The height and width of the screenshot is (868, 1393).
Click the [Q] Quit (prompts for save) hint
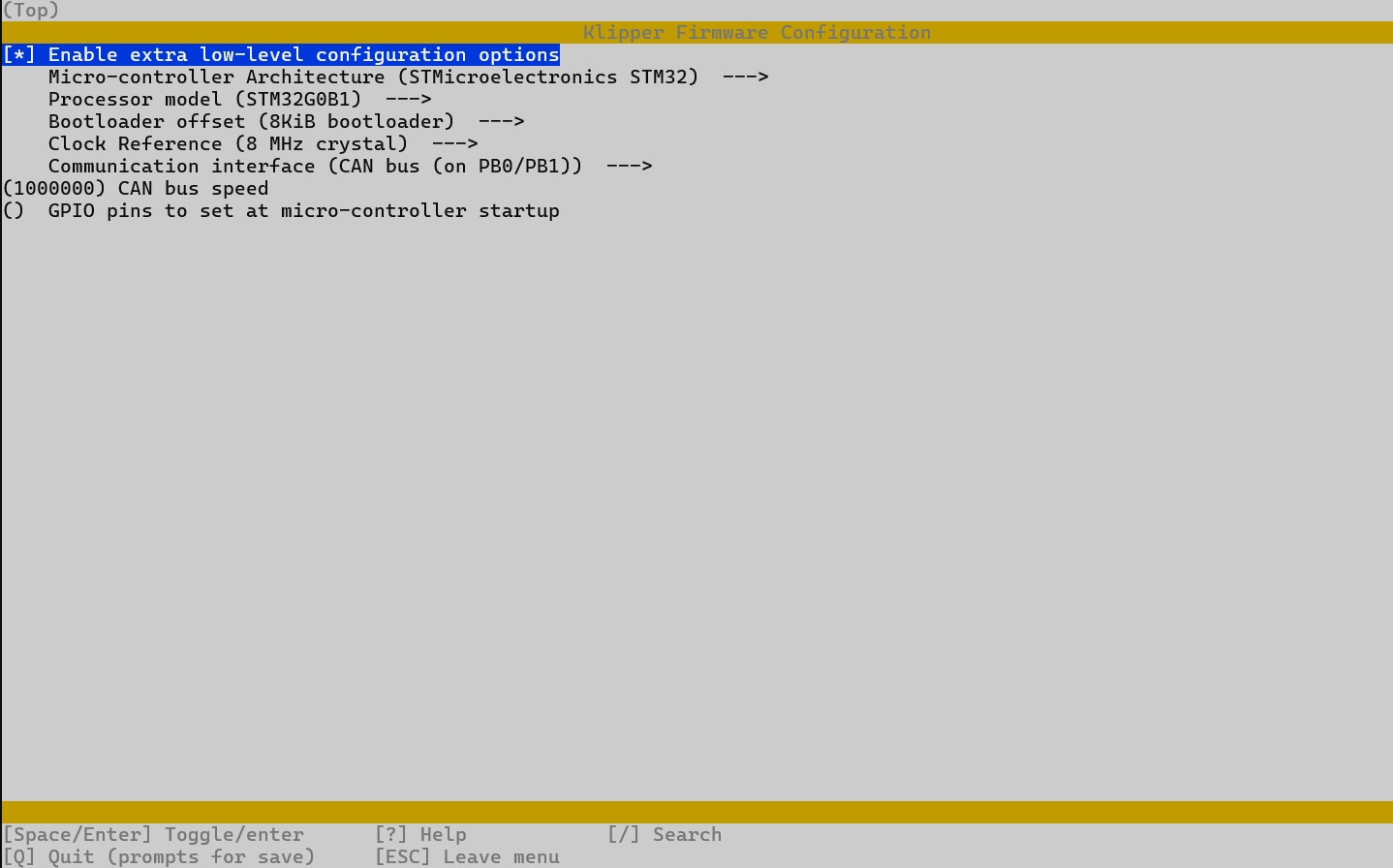coord(159,857)
